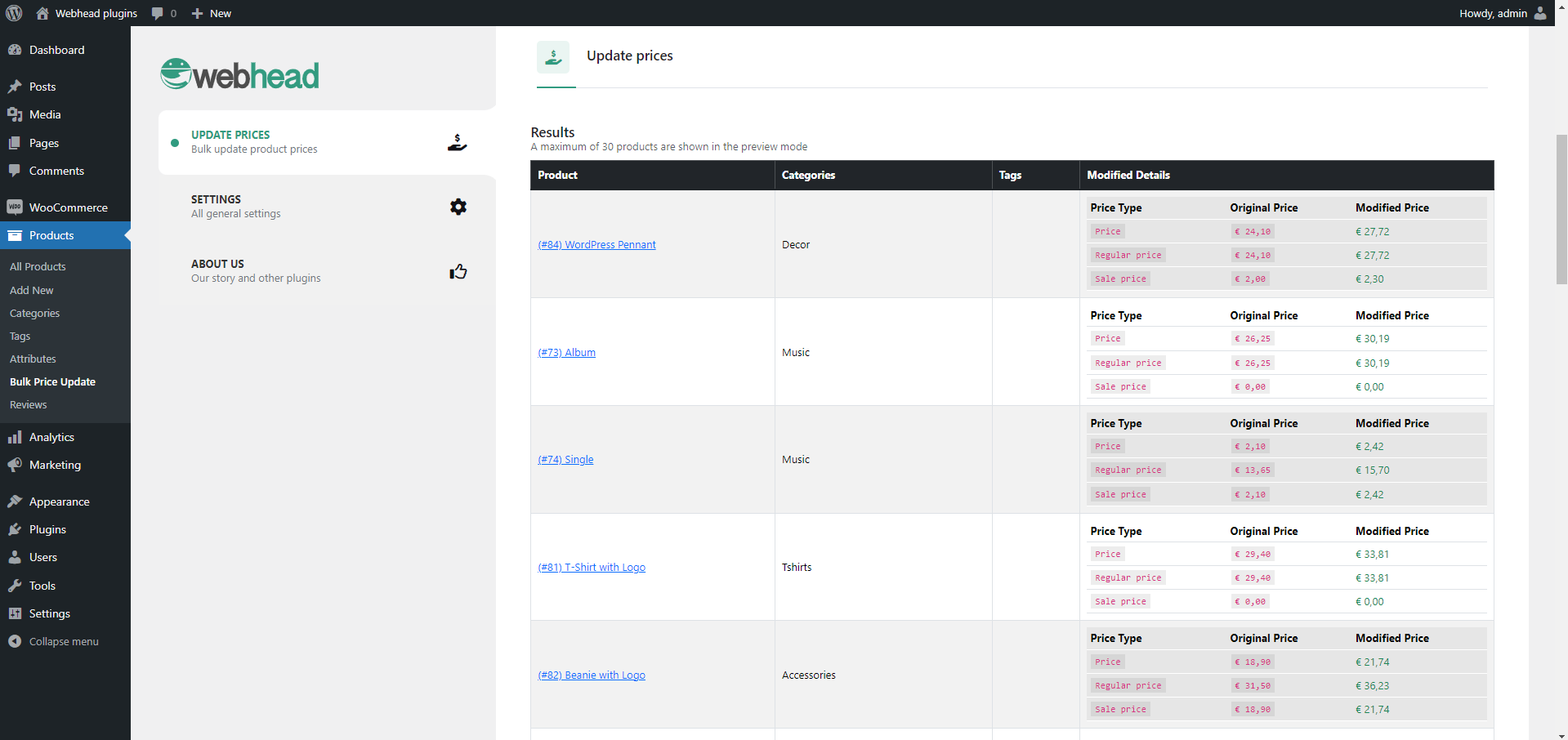Open the Webhead plugins home icon
This screenshot has width=1568, height=740.
click(x=42, y=13)
